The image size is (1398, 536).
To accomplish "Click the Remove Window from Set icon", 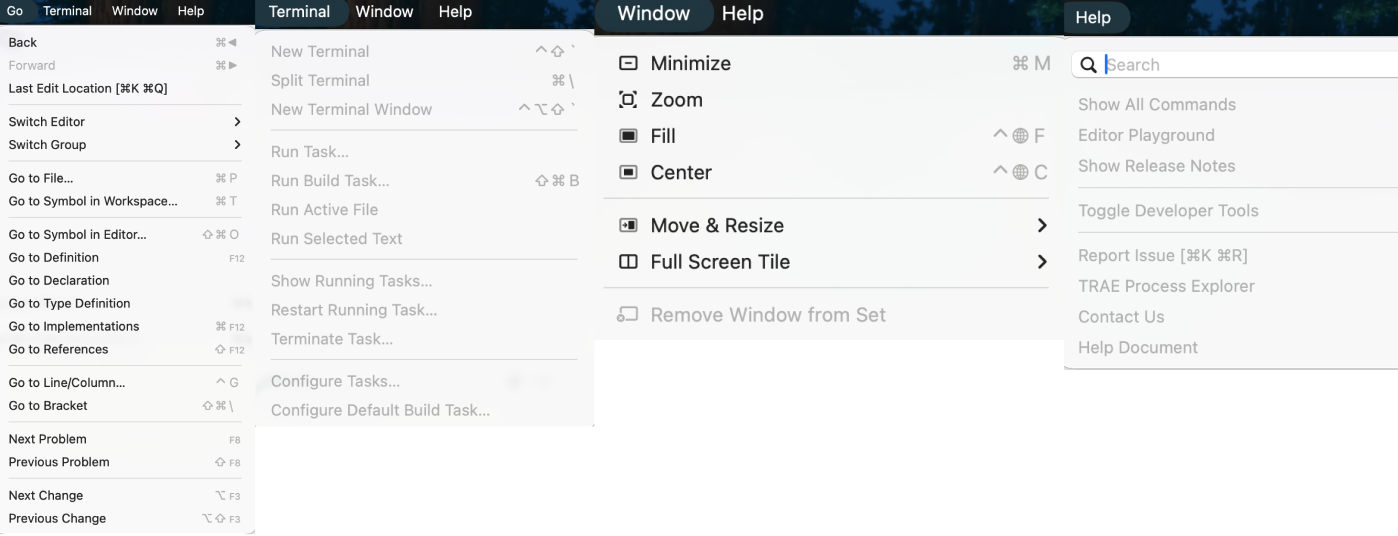I will (628, 315).
